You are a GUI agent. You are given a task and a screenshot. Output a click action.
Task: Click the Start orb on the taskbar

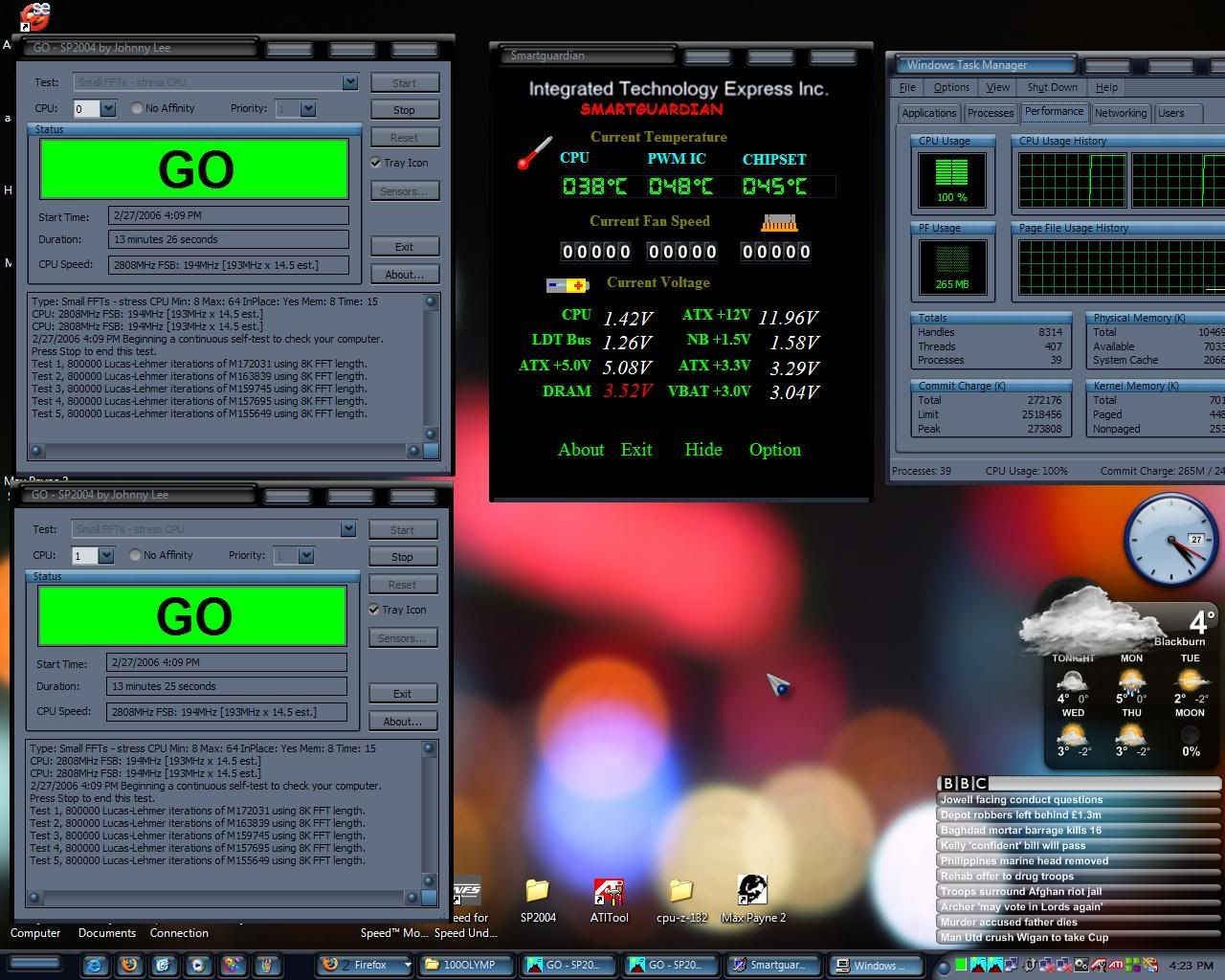point(34,963)
